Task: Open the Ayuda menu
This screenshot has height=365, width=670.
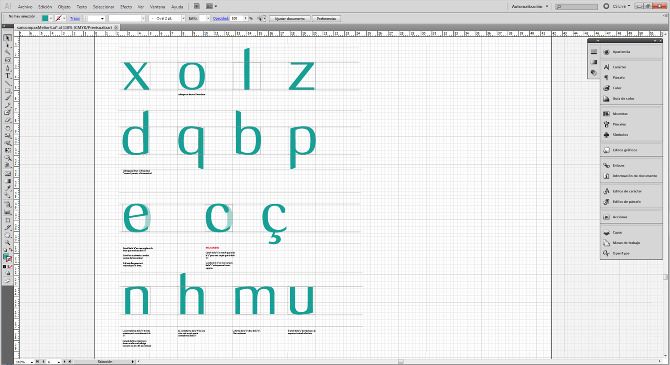Action: [x=177, y=7]
